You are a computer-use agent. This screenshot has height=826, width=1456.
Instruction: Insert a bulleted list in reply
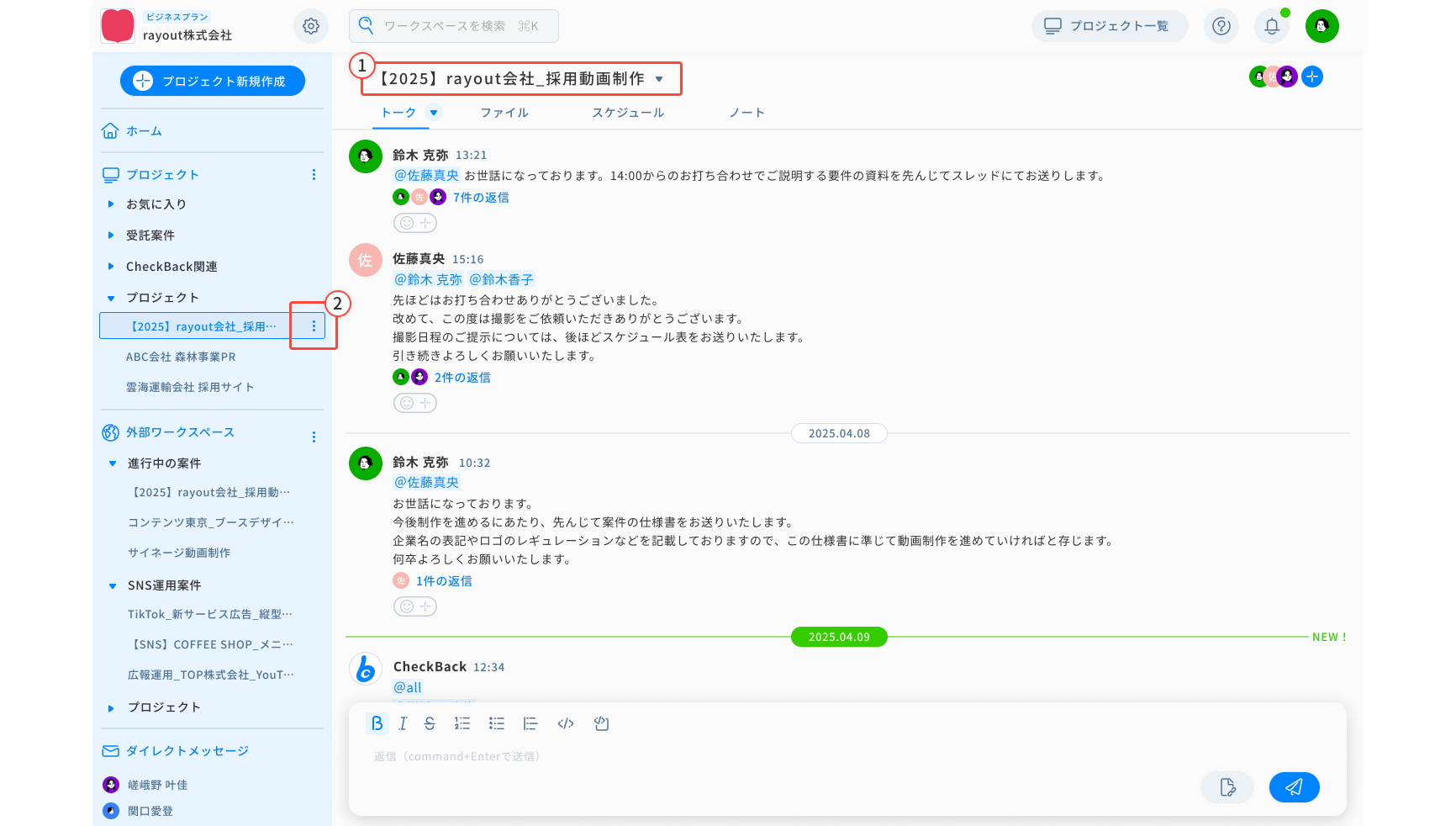click(497, 723)
